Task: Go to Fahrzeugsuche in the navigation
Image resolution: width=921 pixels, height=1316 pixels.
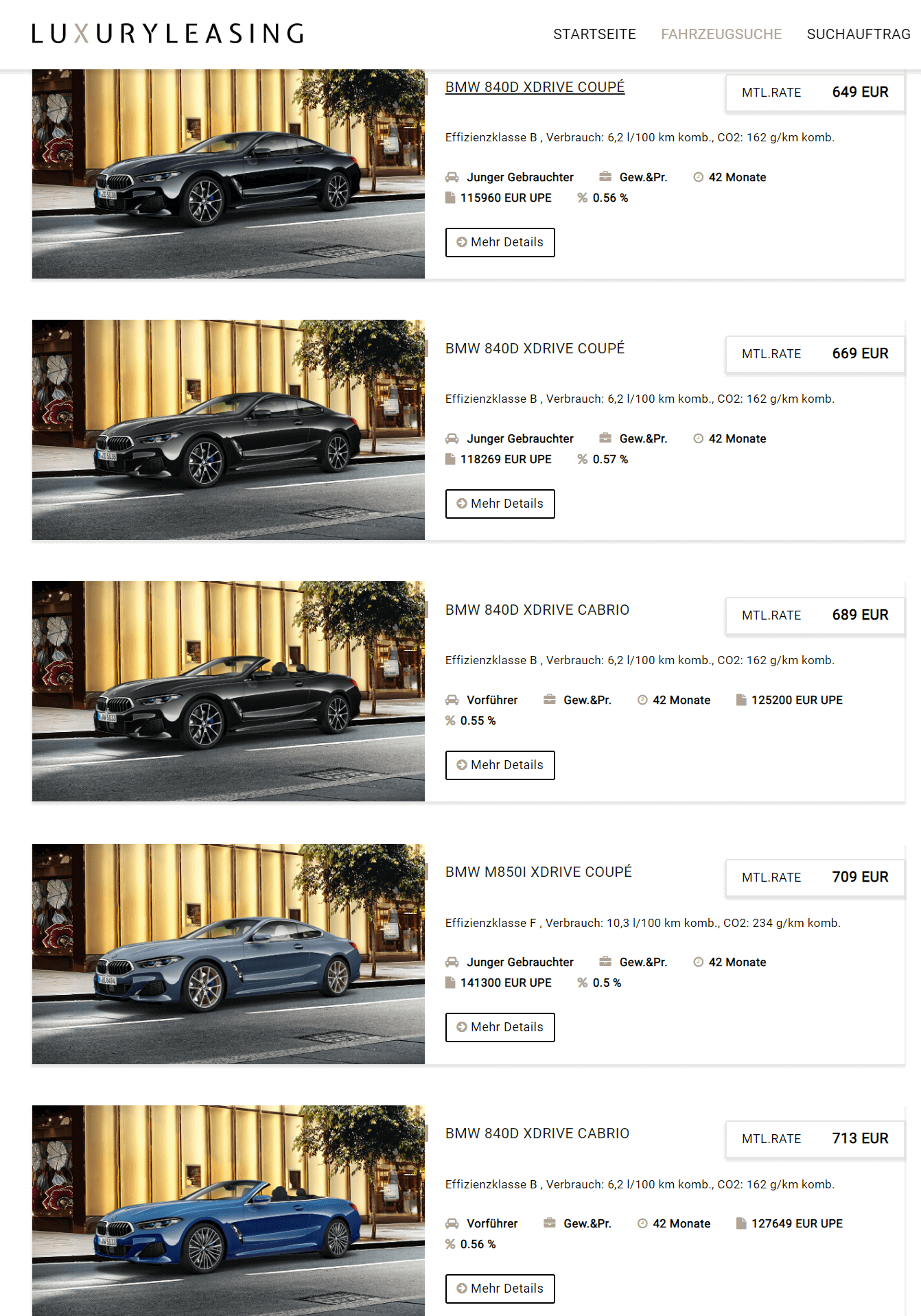Action: click(x=721, y=34)
